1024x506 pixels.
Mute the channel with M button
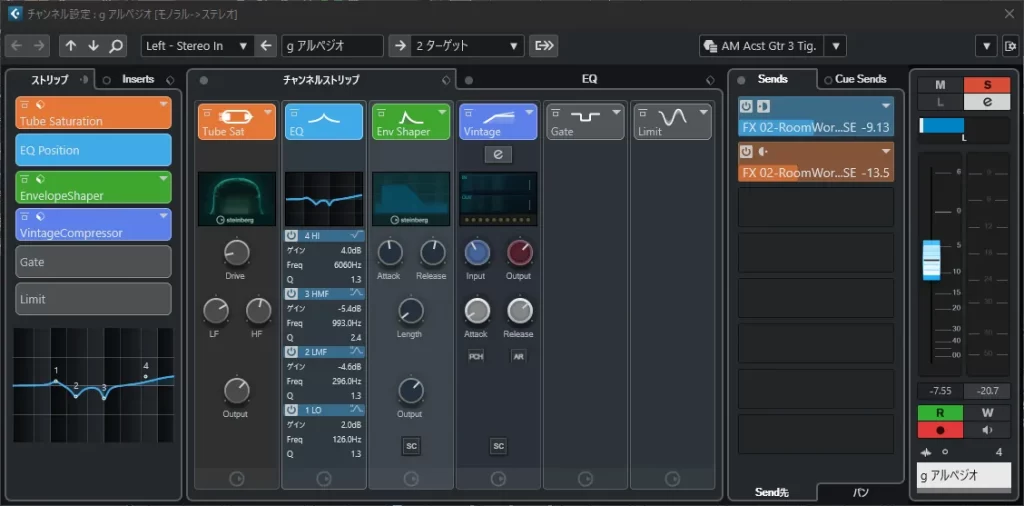click(x=940, y=85)
